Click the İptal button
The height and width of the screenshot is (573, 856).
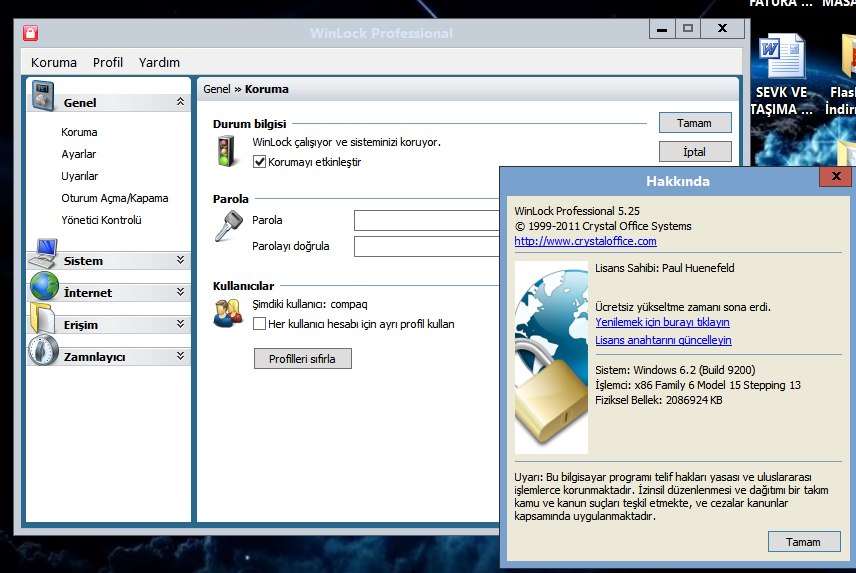[x=695, y=152]
